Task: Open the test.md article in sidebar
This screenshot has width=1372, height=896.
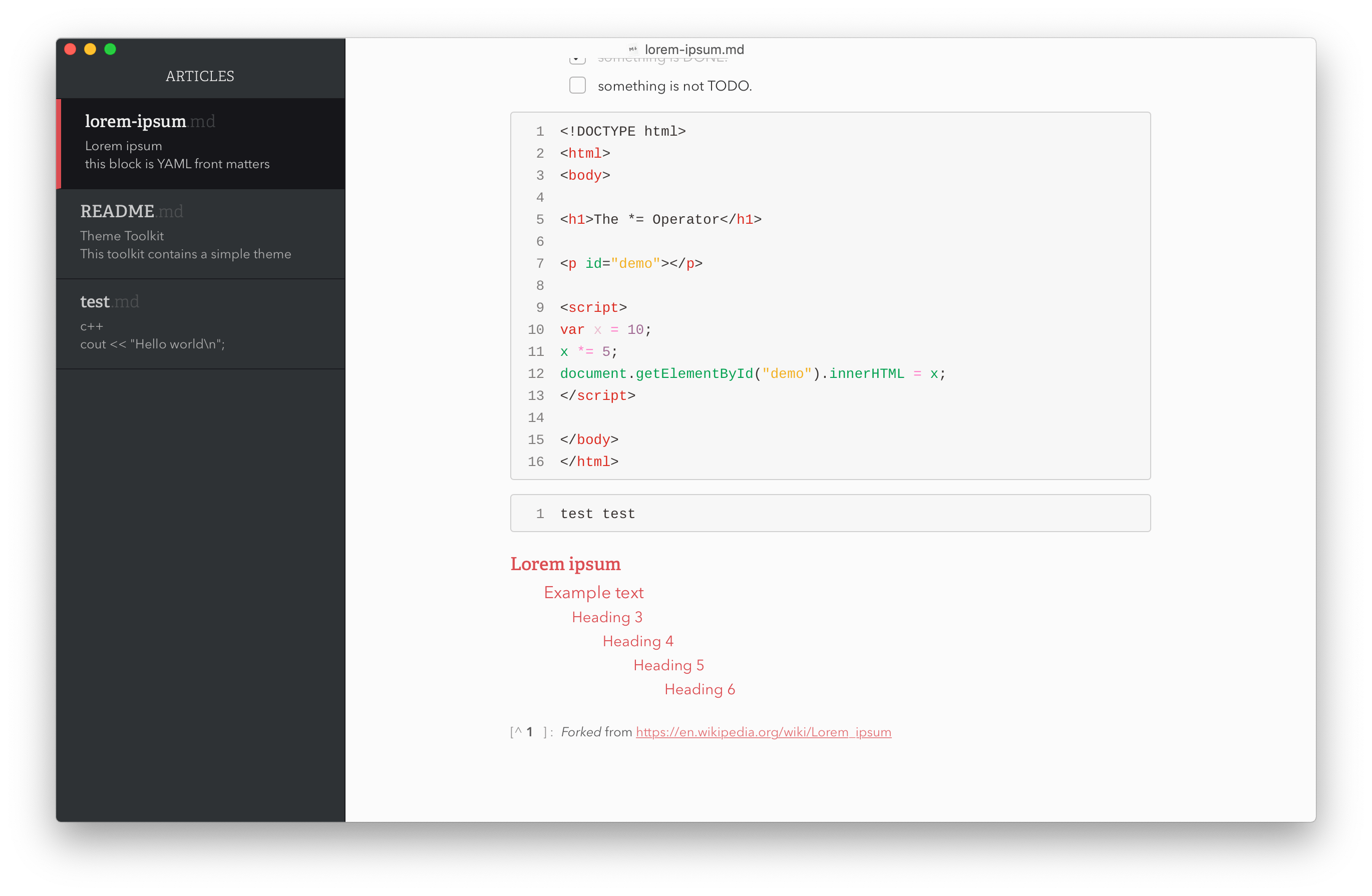Action: [x=201, y=324]
